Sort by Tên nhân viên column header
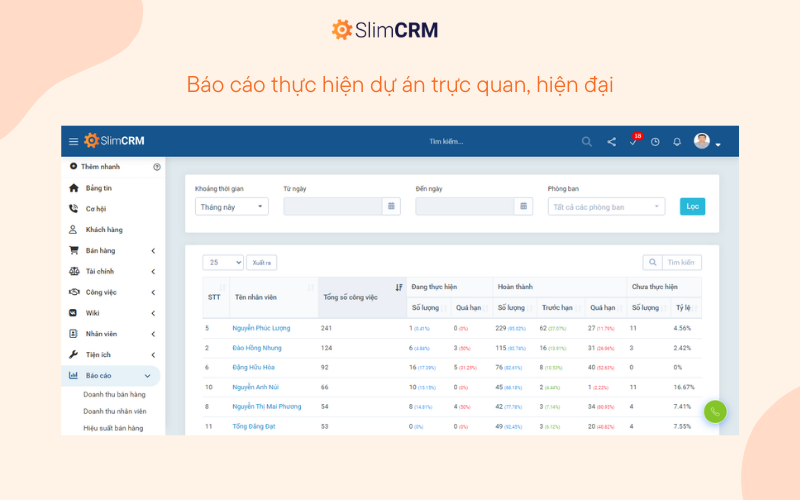This screenshot has height=500, width=800. click(x=274, y=297)
